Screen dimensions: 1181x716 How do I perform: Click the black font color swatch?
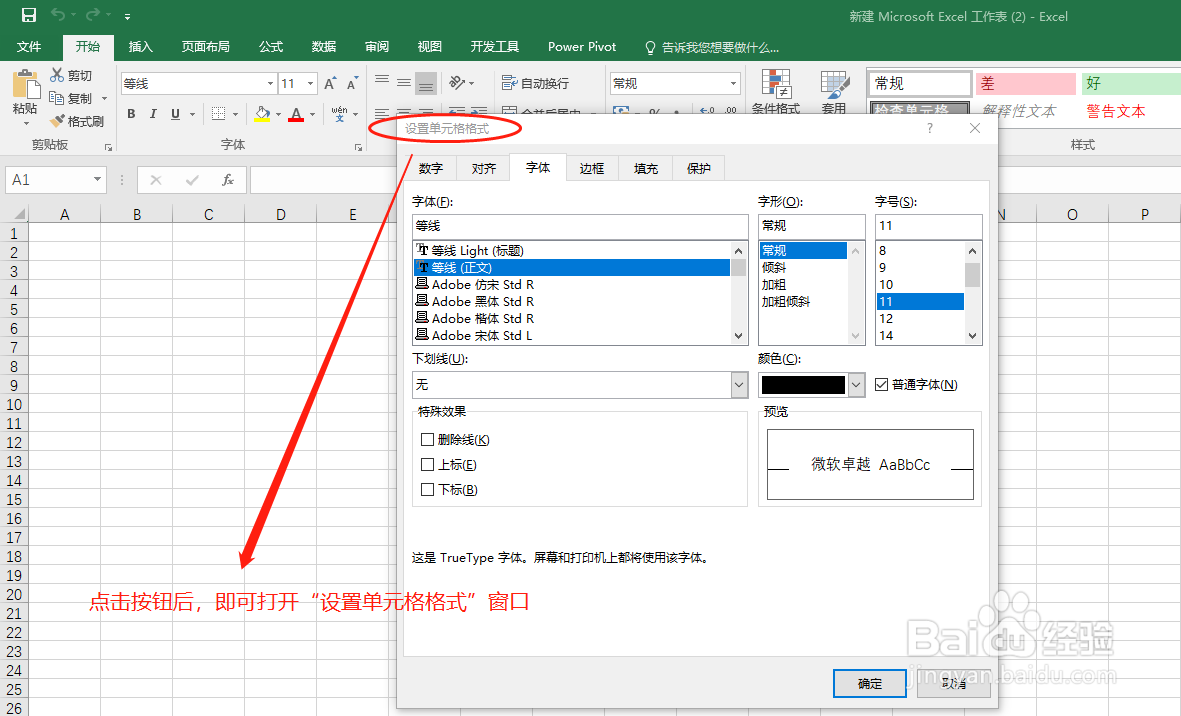point(804,385)
